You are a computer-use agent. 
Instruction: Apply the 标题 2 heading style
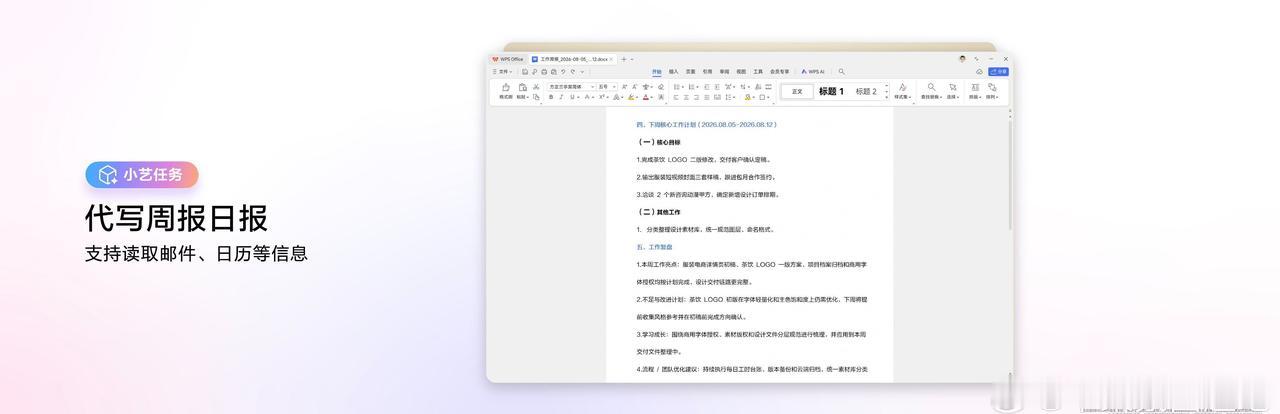point(866,91)
